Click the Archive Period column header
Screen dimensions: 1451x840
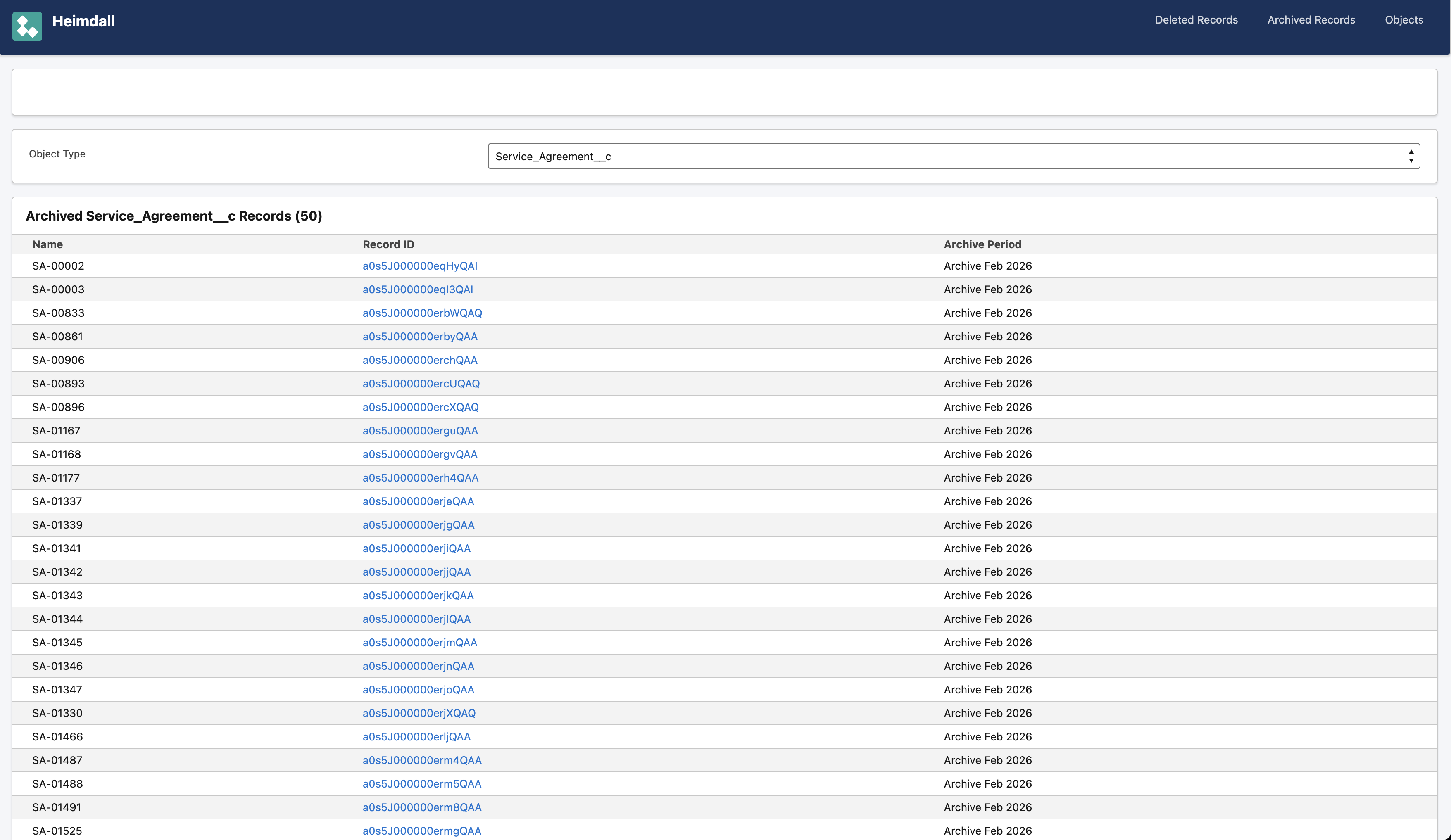pos(982,244)
